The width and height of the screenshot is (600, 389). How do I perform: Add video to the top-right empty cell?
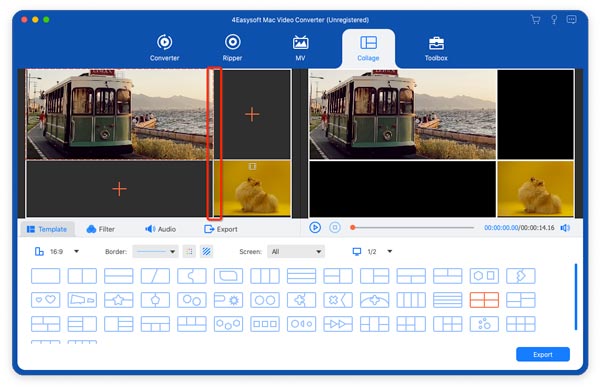click(x=252, y=114)
